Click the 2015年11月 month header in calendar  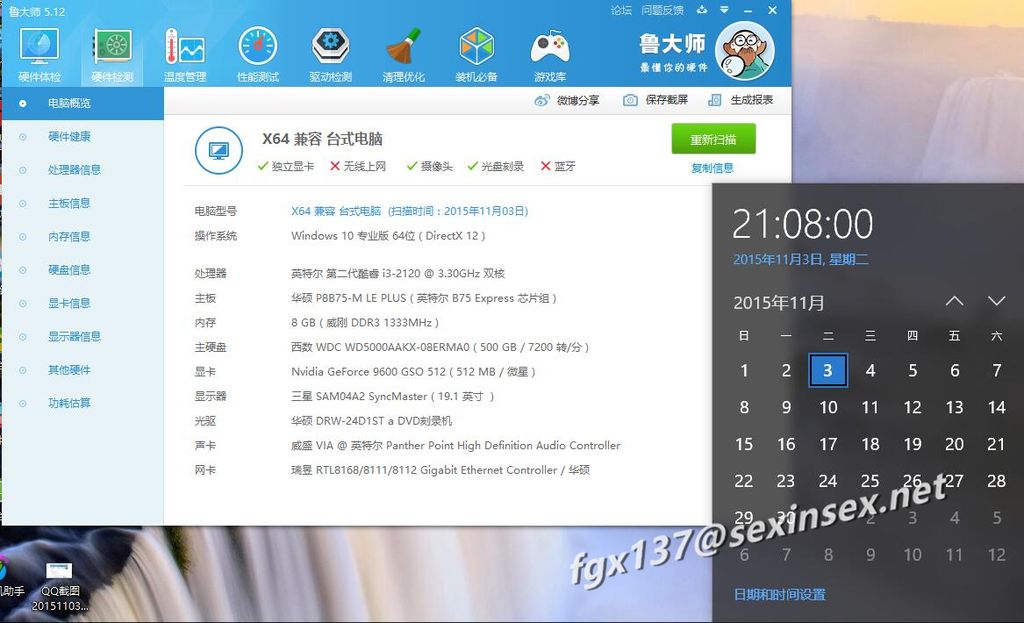coord(778,302)
